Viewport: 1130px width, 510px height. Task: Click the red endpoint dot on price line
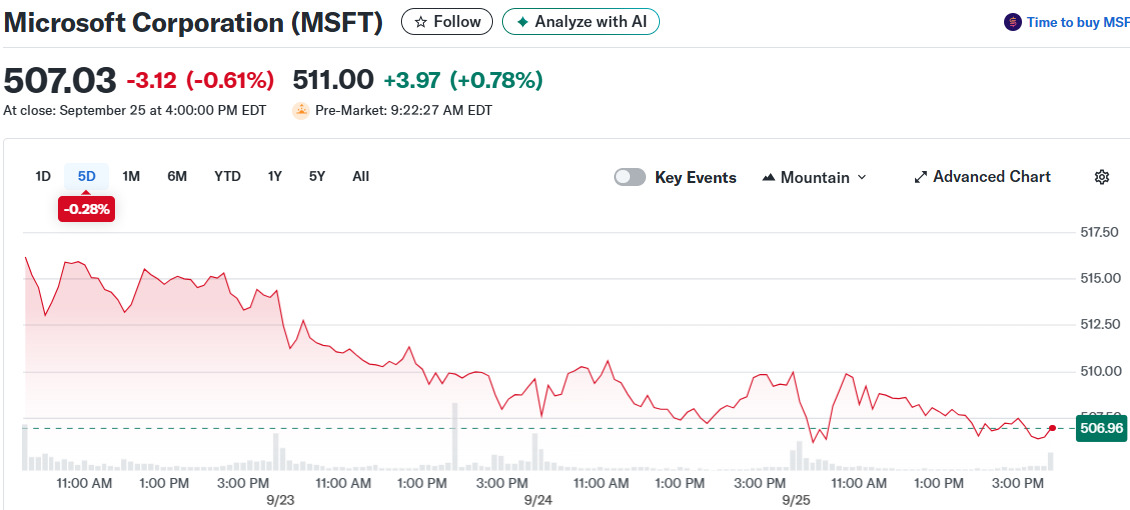1053,428
